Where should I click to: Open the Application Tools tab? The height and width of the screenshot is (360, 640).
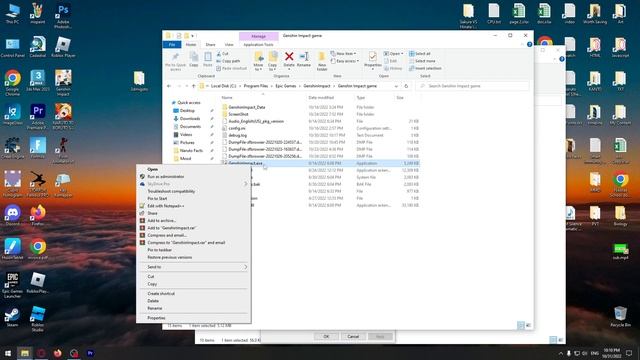[x=258, y=44]
